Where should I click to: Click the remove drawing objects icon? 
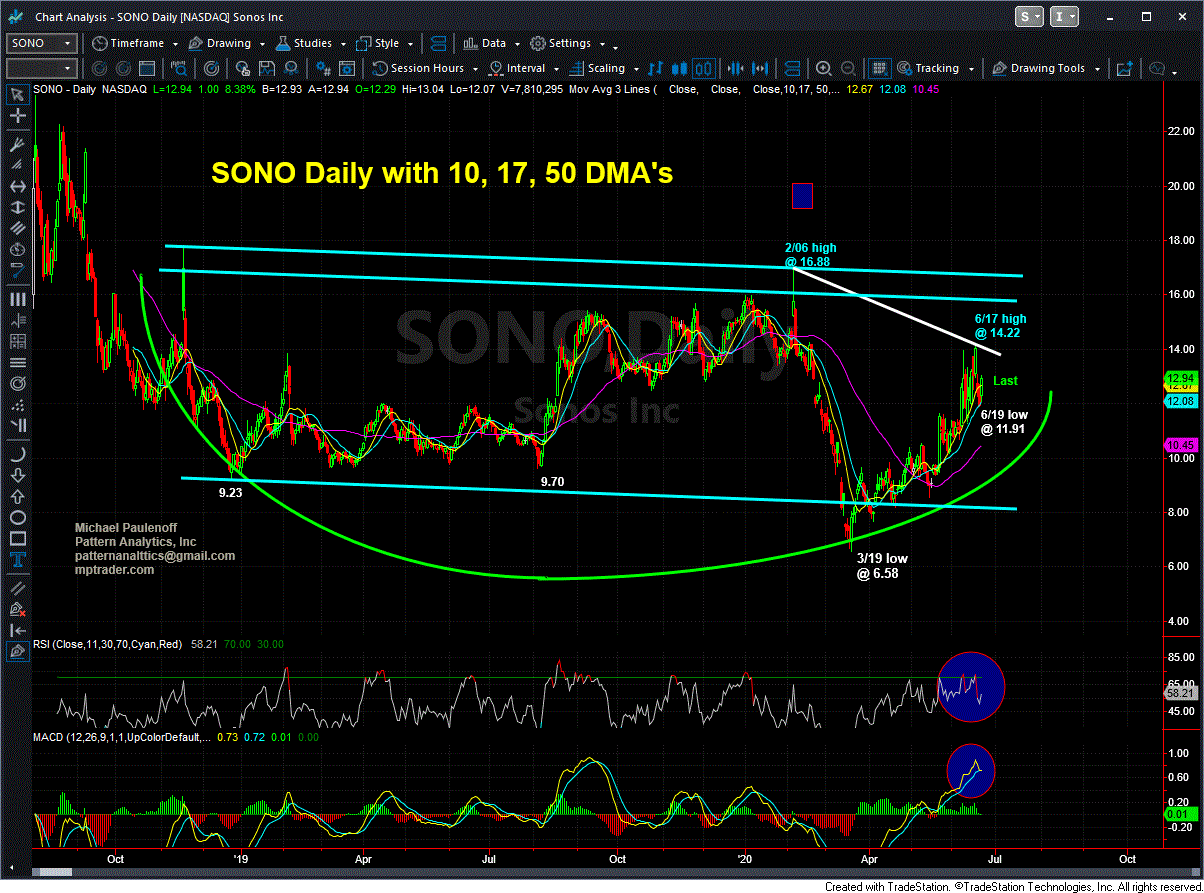pos(18,609)
